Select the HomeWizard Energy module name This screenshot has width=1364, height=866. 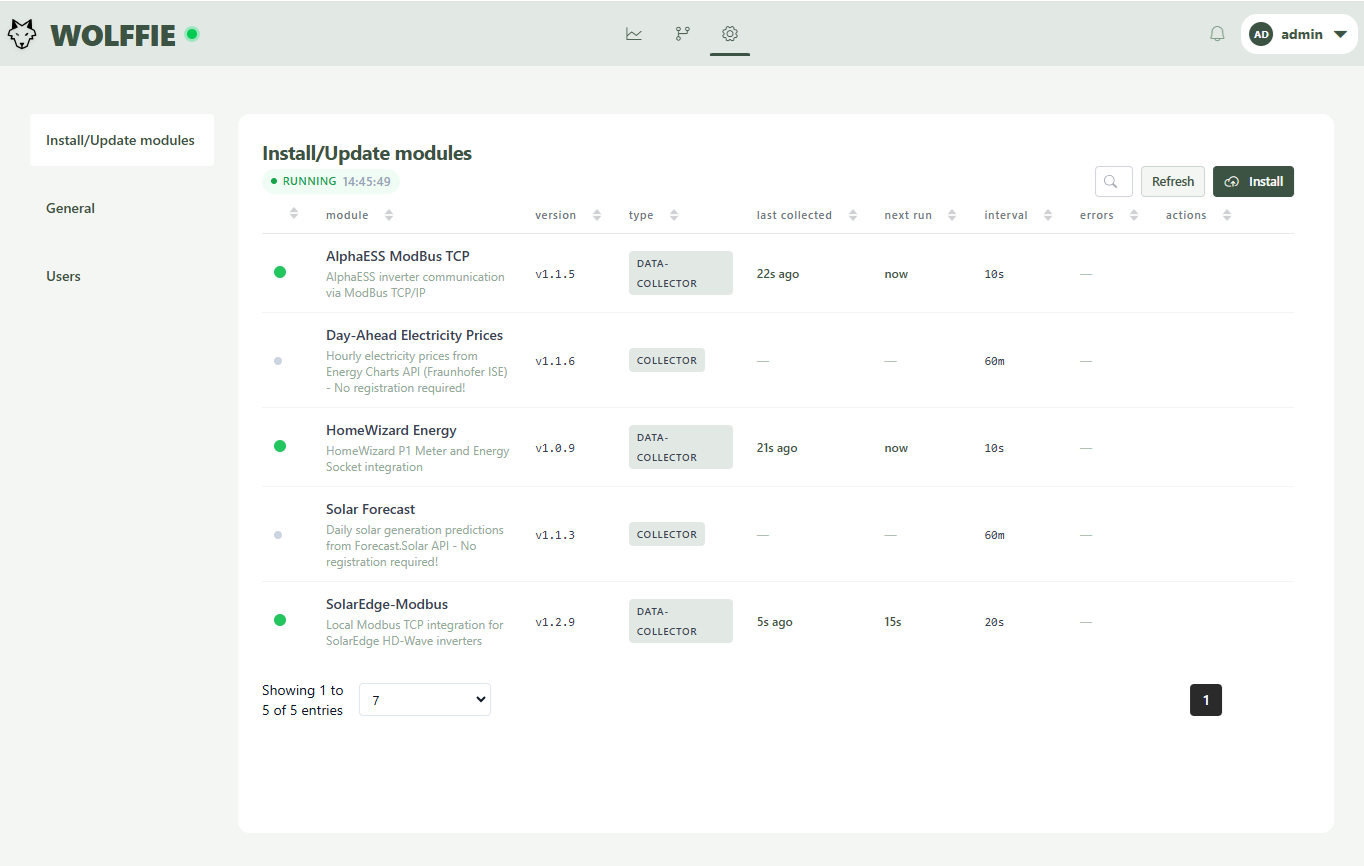pos(391,430)
